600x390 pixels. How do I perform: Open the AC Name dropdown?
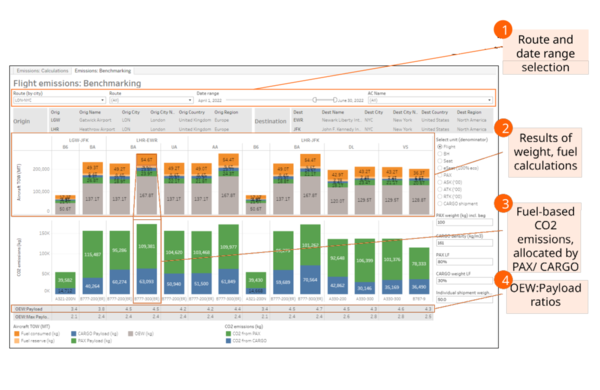click(x=430, y=100)
